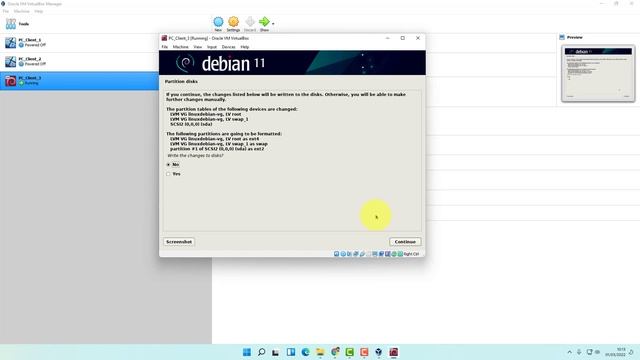Click the Continue button in Debian installer
The height and width of the screenshot is (360, 640).
[405, 242]
